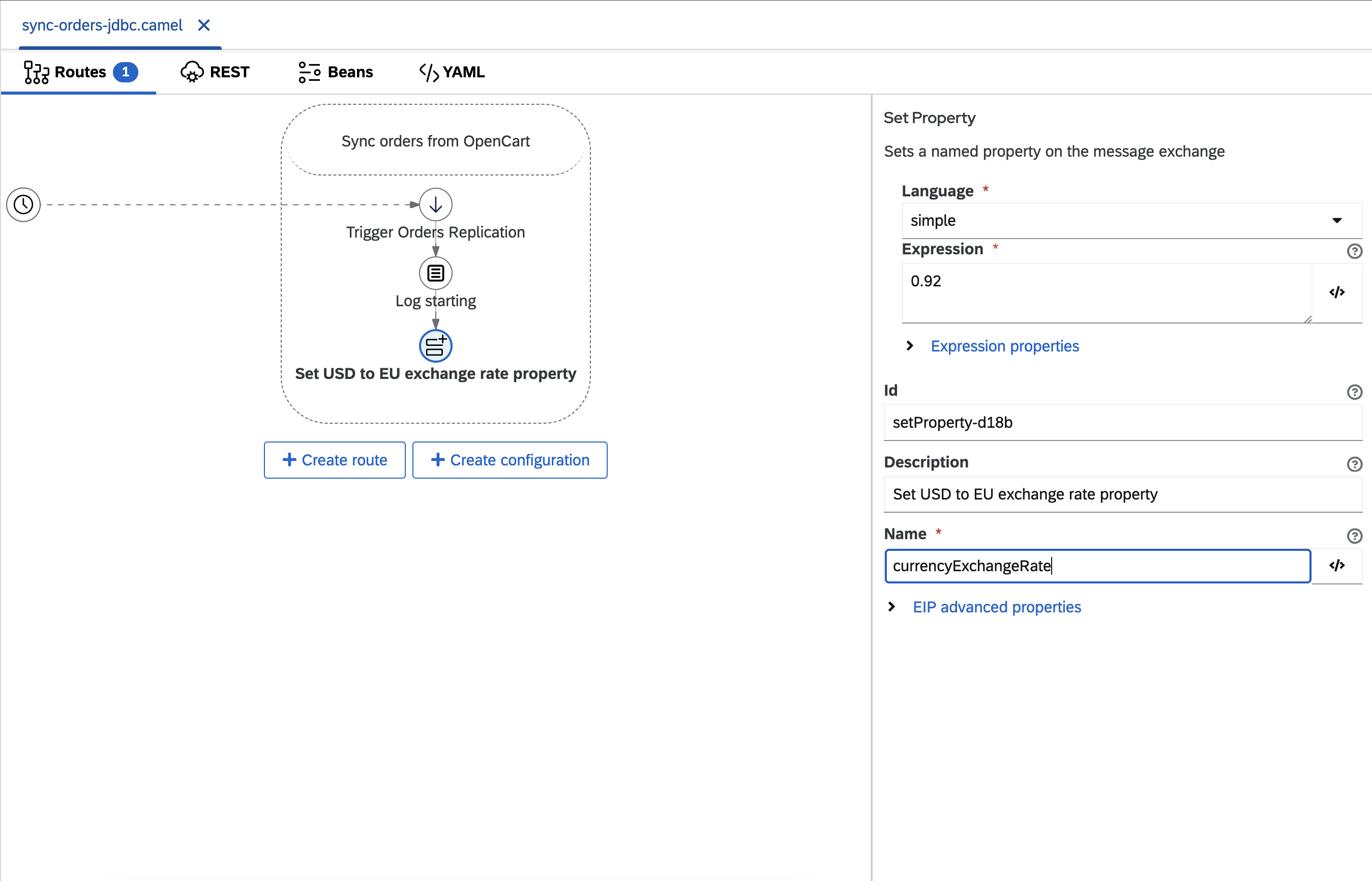Screen dimensions: 1372x881
Task: Switch to the YAML tab
Action: (x=452, y=72)
